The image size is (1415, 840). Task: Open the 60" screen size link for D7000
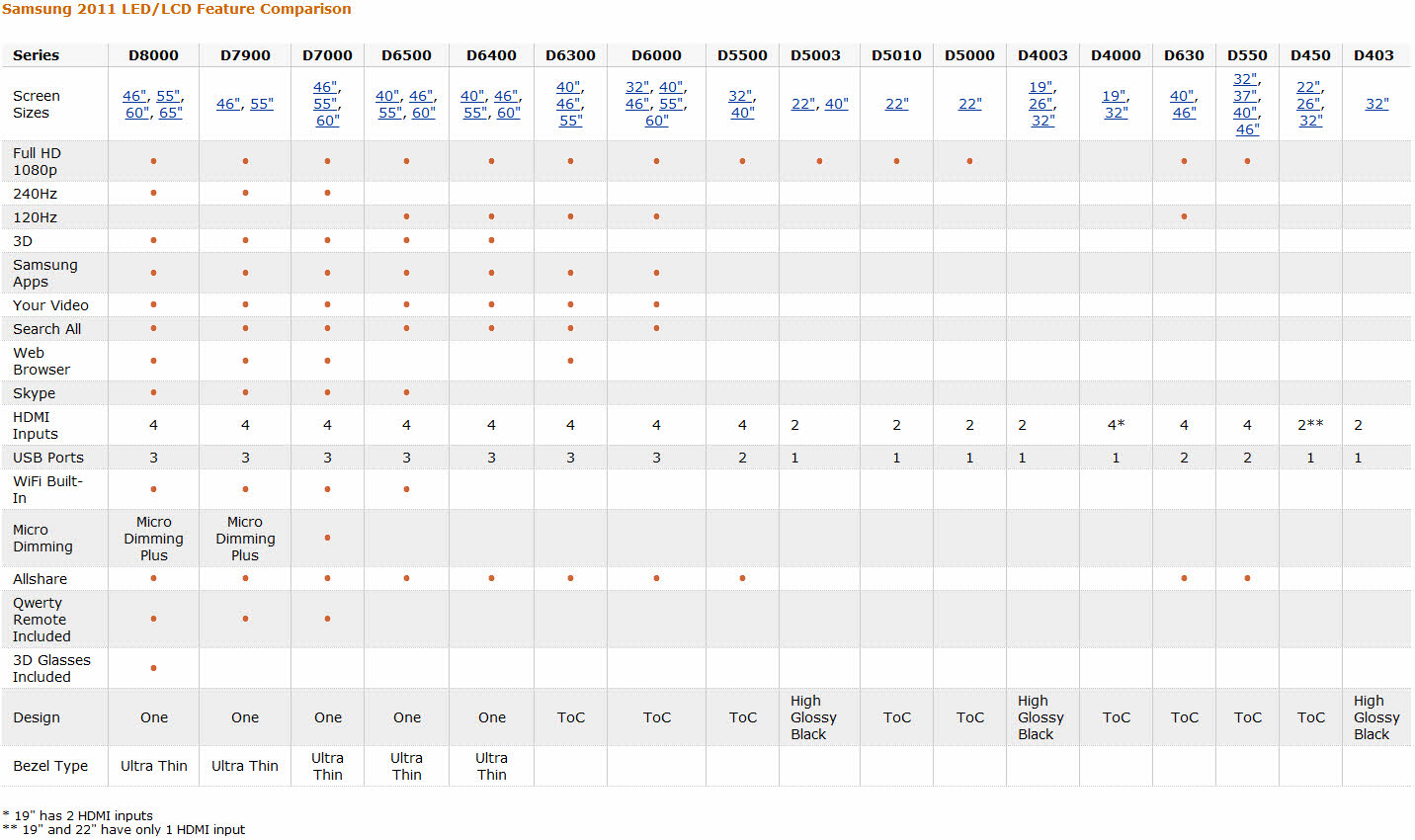click(328, 121)
